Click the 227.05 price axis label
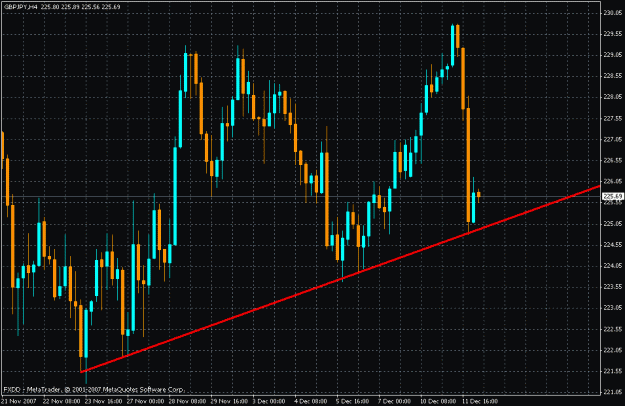The height and width of the screenshot is (406, 625). tap(613, 139)
